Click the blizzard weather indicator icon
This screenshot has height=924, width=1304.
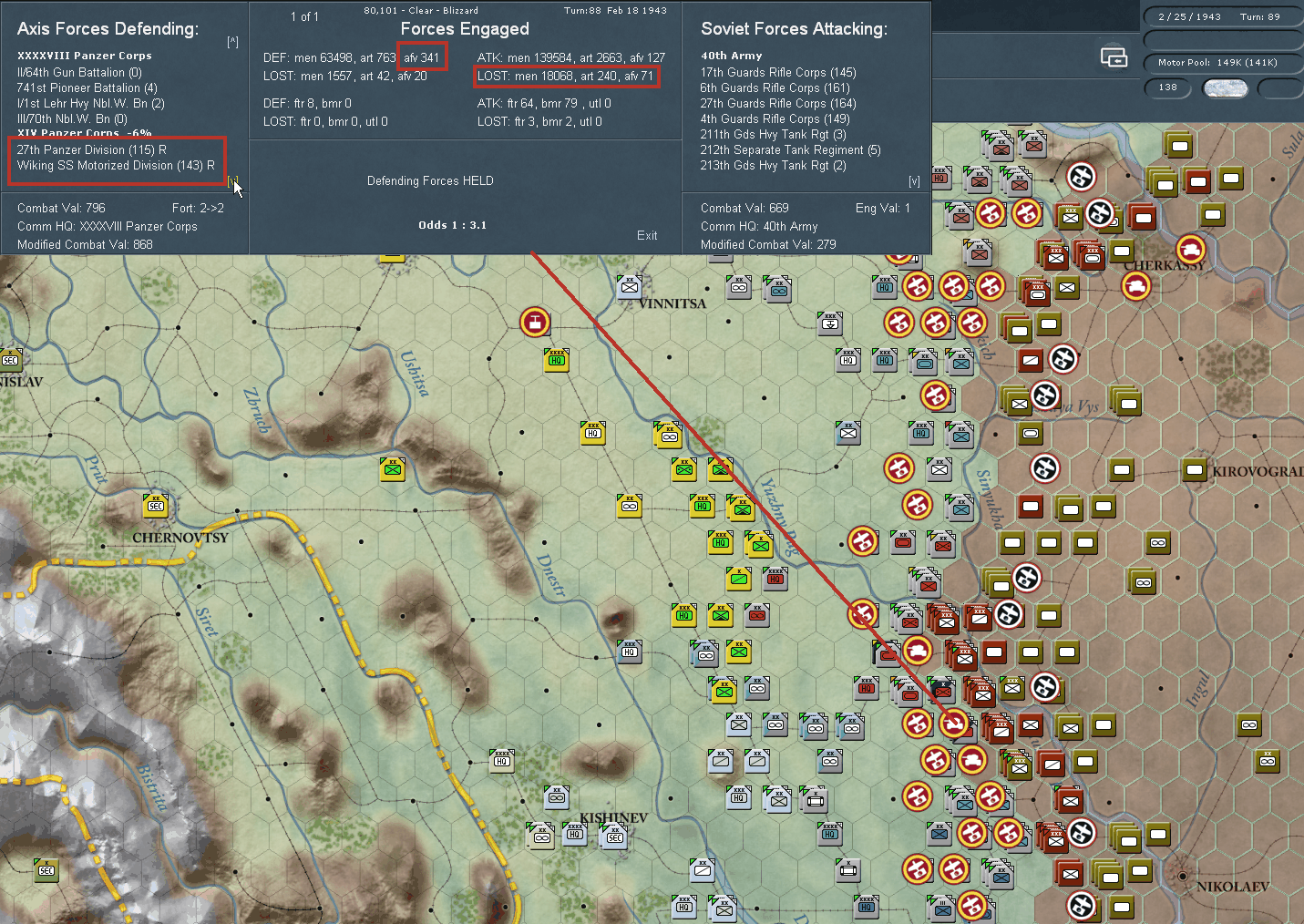click(x=1225, y=87)
